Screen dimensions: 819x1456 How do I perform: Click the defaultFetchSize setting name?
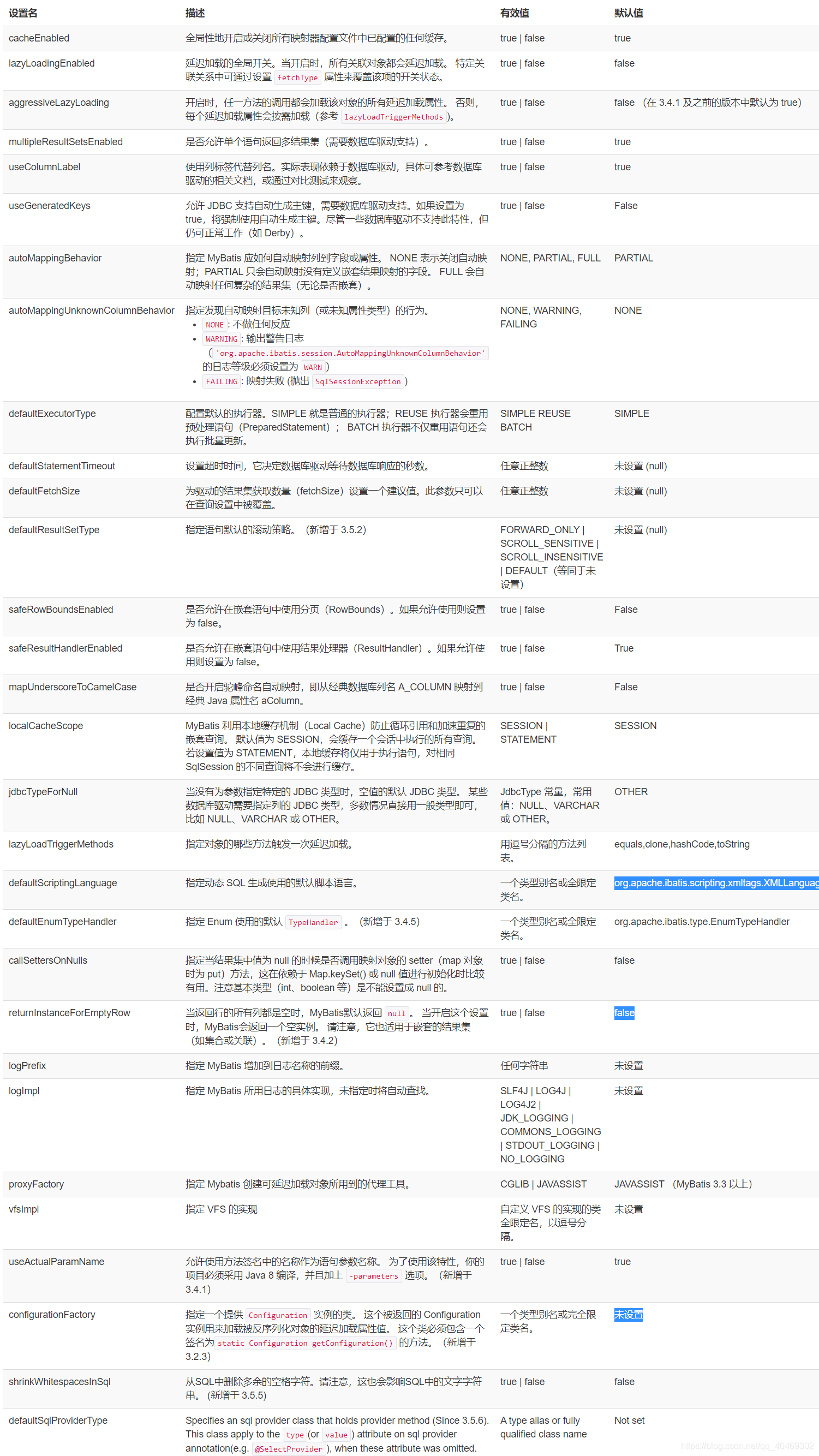click(x=44, y=491)
